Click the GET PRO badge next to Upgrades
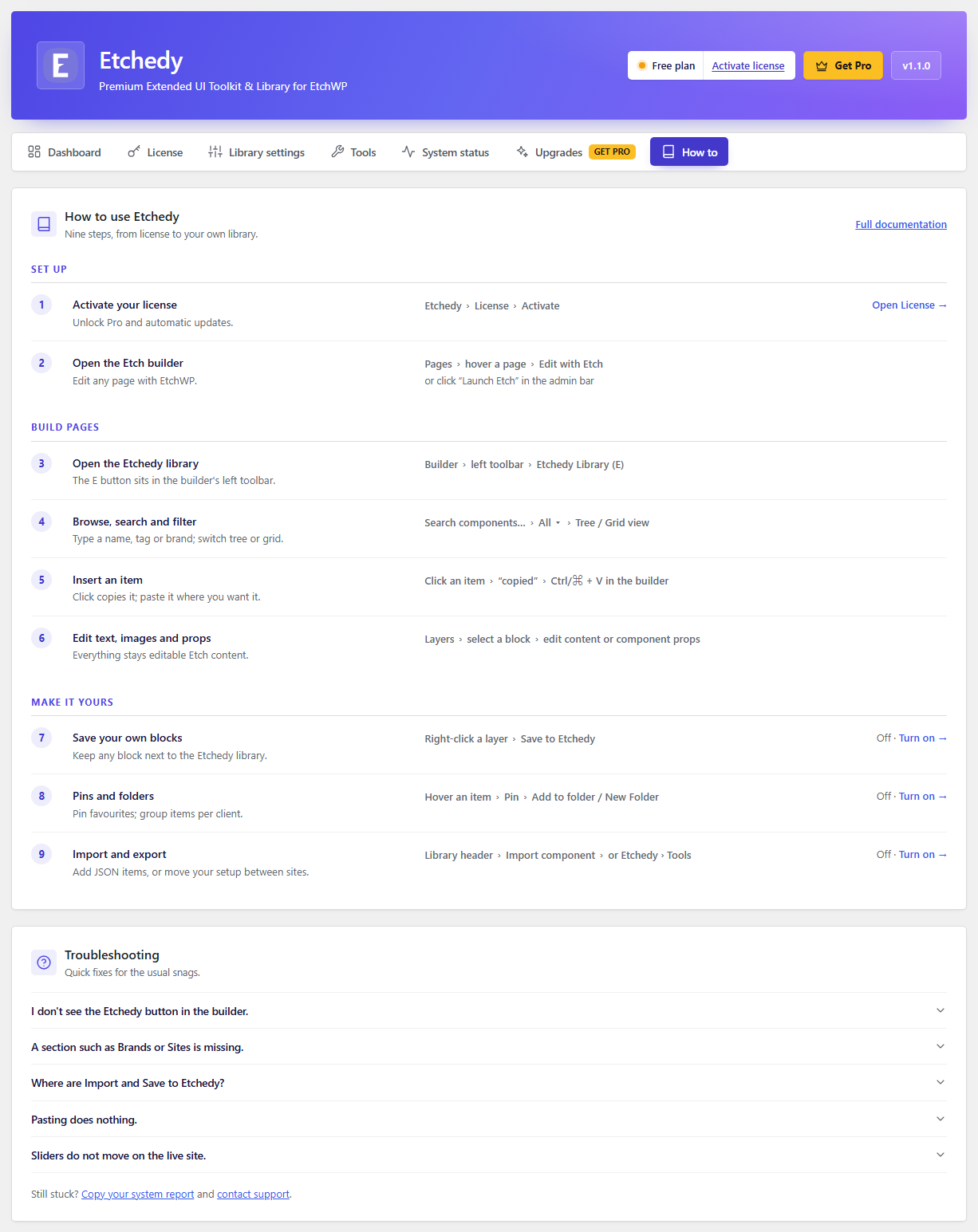This screenshot has width=978, height=1232. [x=612, y=152]
